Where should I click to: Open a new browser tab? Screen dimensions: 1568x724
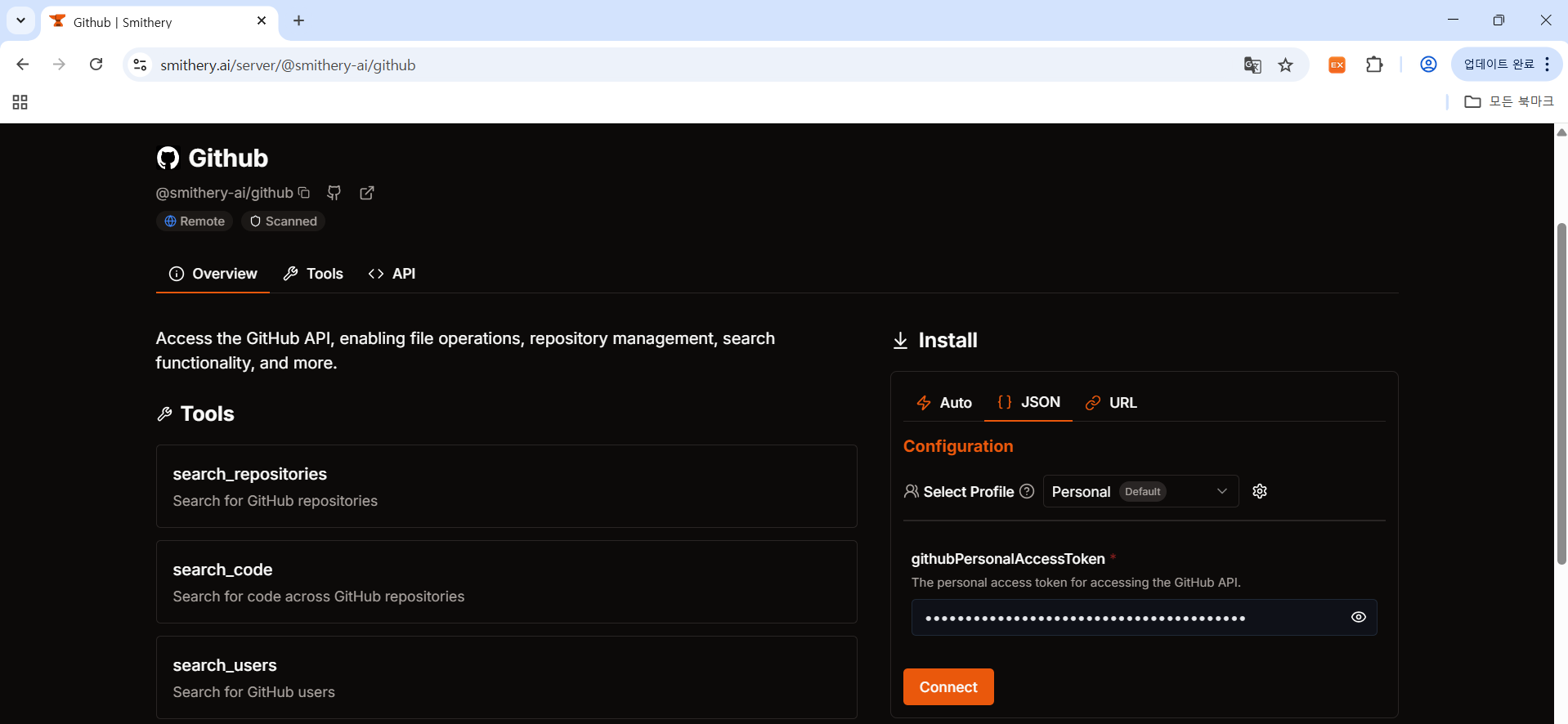(299, 20)
